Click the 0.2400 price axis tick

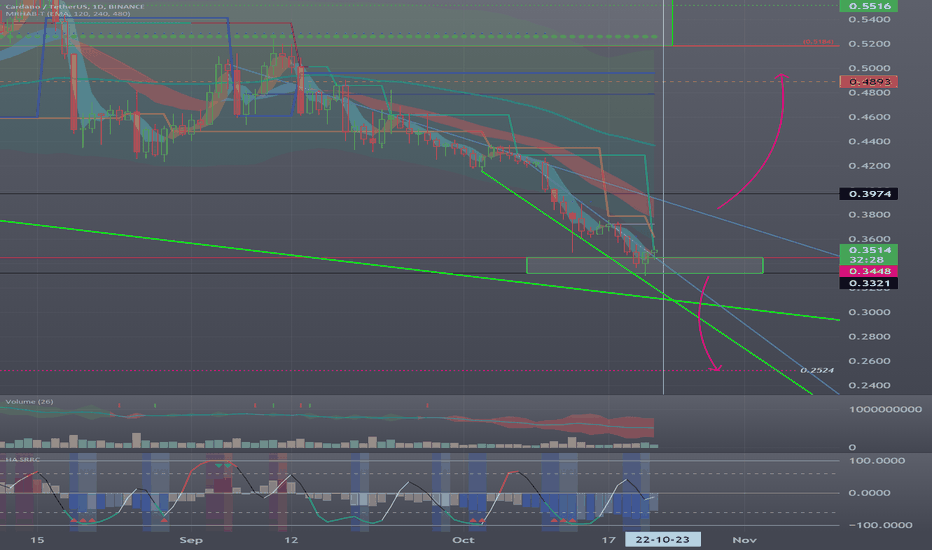pyautogui.click(x=869, y=385)
